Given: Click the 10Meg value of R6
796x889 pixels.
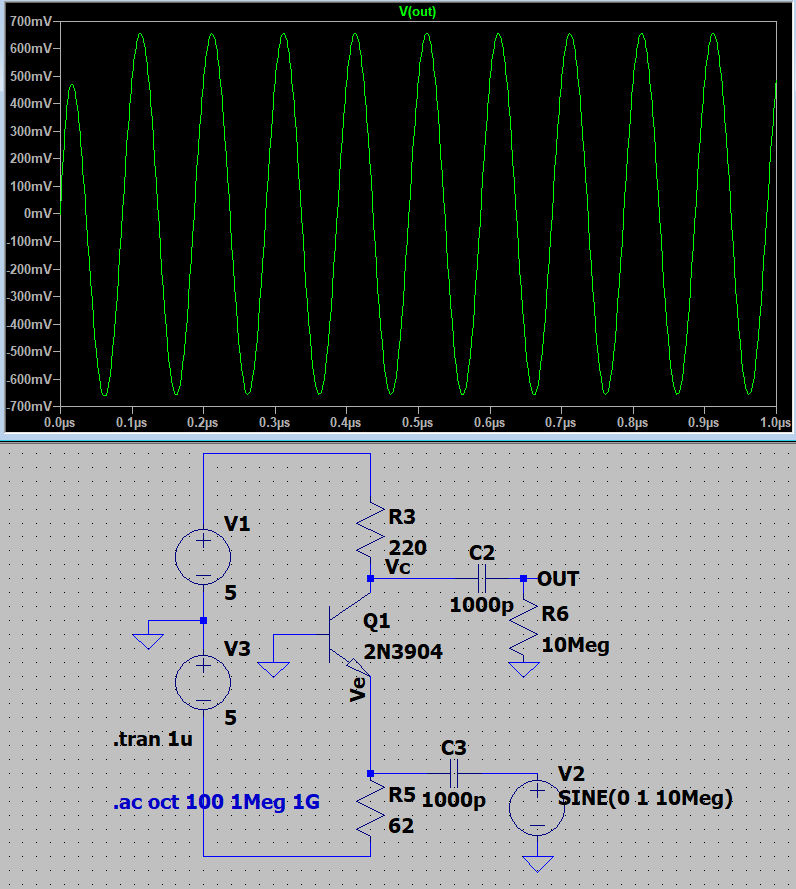Looking at the screenshot, I should click(575, 646).
